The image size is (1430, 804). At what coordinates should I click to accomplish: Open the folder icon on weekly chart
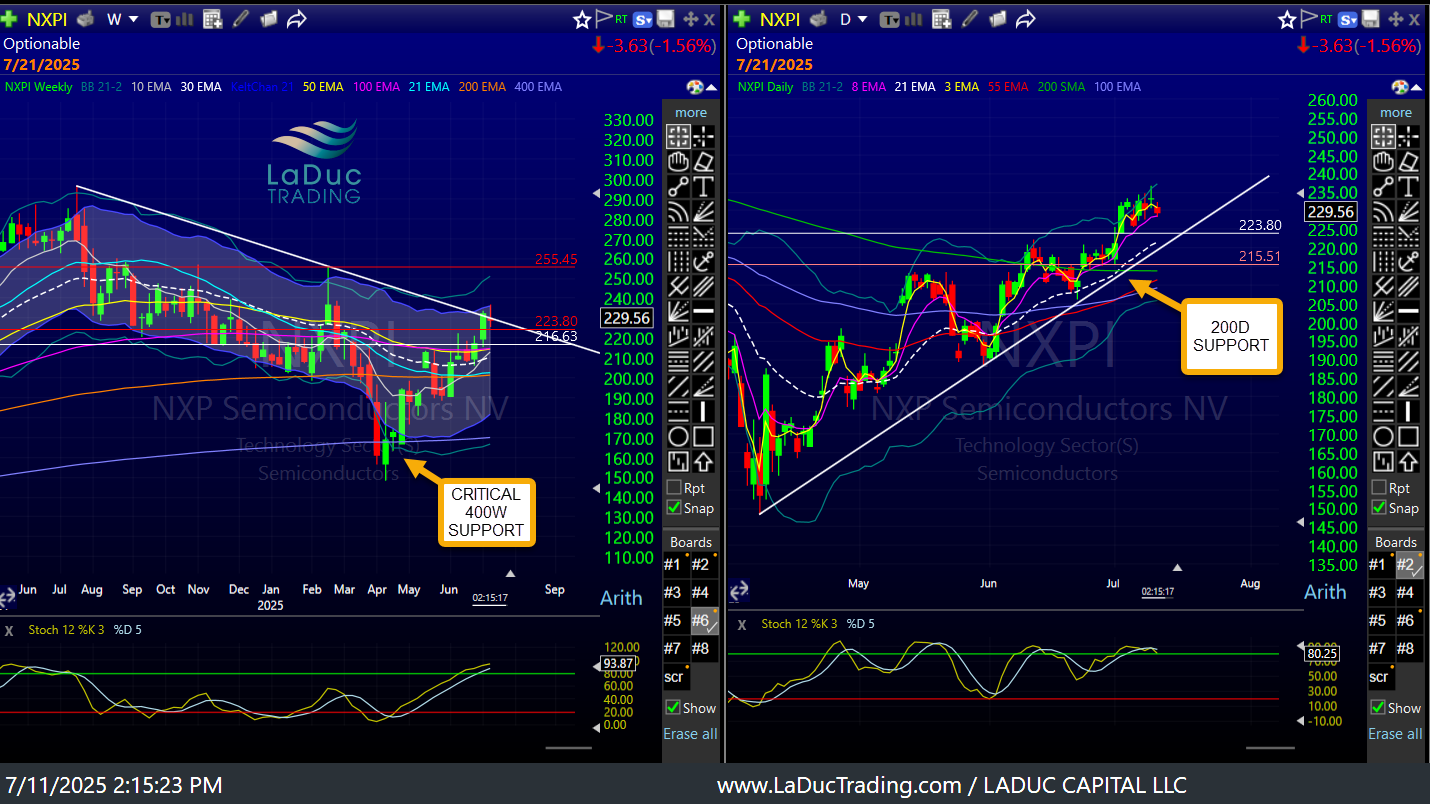tap(268, 19)
